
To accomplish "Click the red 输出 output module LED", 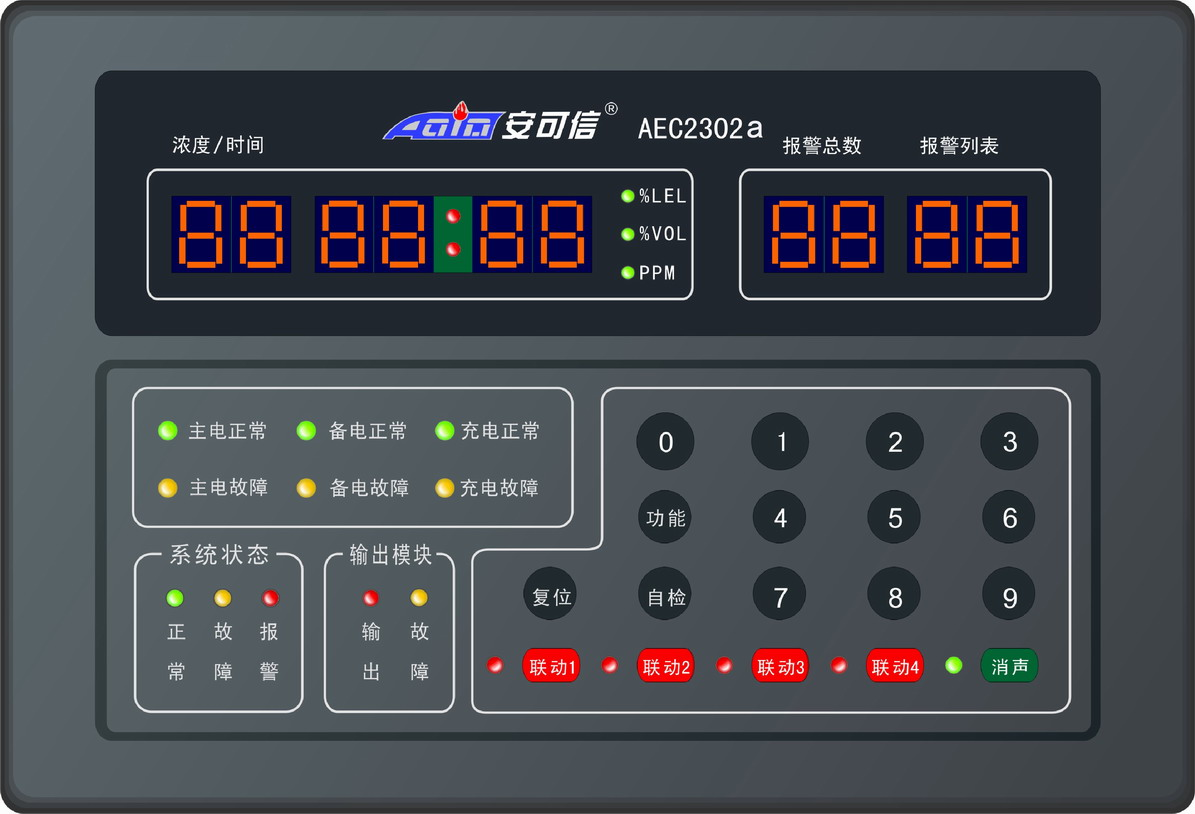I will (371, 598).
